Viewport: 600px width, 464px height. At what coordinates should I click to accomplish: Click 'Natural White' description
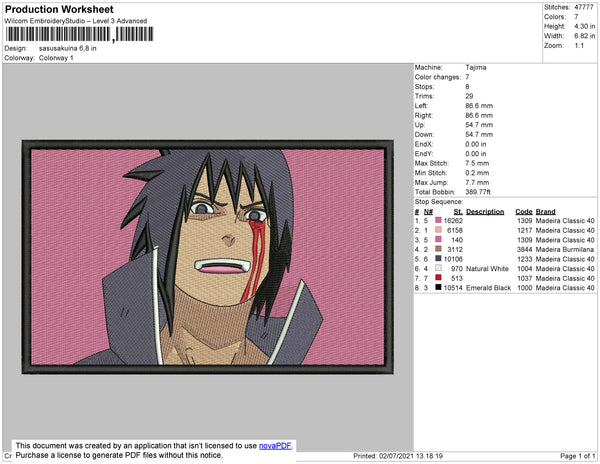(x=487, y=269)
